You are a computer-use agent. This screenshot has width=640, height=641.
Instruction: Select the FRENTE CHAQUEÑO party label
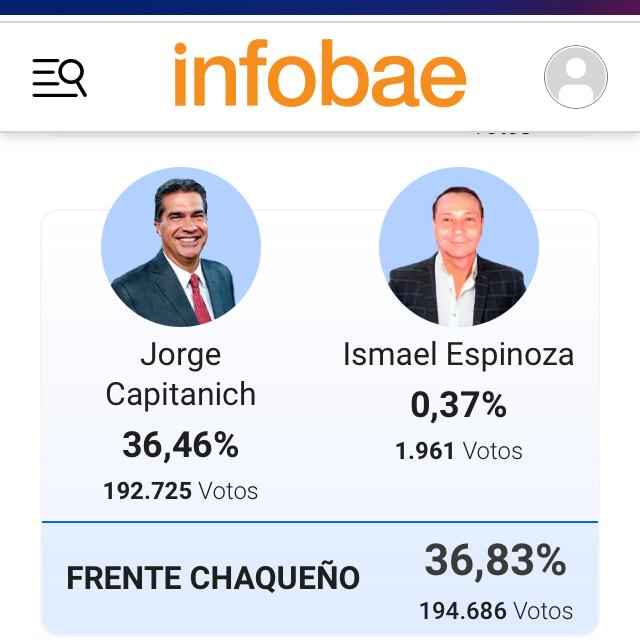(213, 578)
